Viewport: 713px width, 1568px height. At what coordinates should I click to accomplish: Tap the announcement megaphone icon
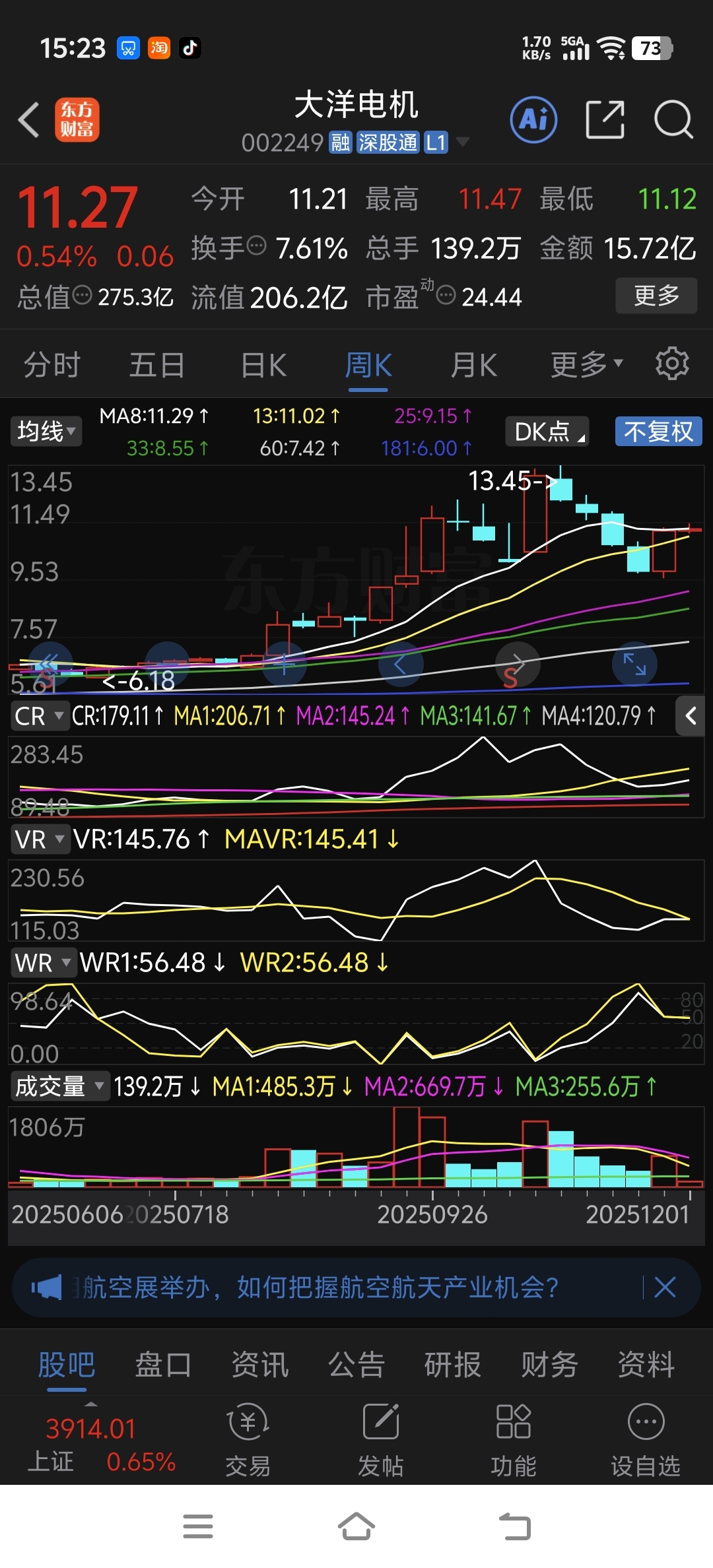(x=46, y=1288)
